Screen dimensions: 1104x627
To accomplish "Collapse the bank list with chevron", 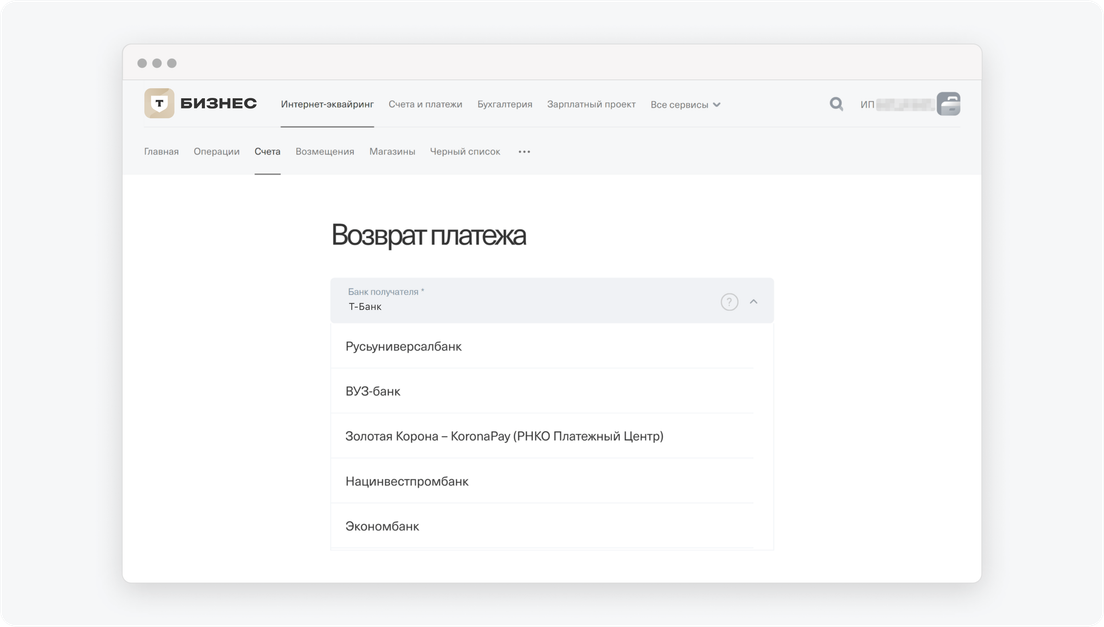I will [x=753, y=302].
